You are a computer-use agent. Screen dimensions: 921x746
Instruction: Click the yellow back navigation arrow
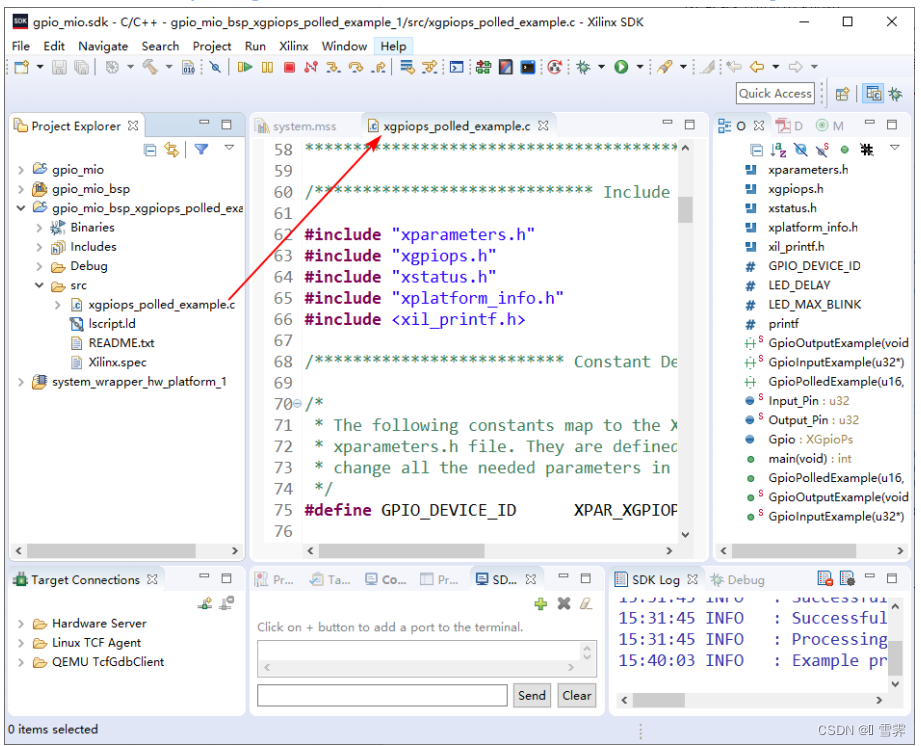pos(757,67)
